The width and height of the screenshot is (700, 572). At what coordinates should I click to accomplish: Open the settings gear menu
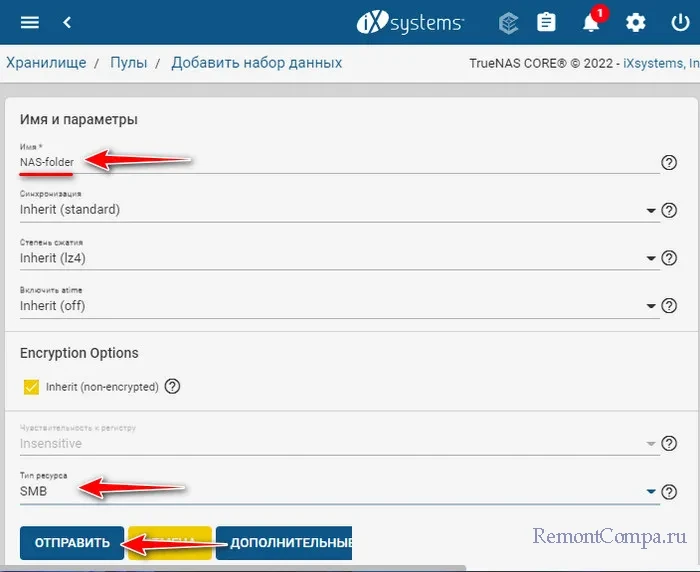pos(635,22)
